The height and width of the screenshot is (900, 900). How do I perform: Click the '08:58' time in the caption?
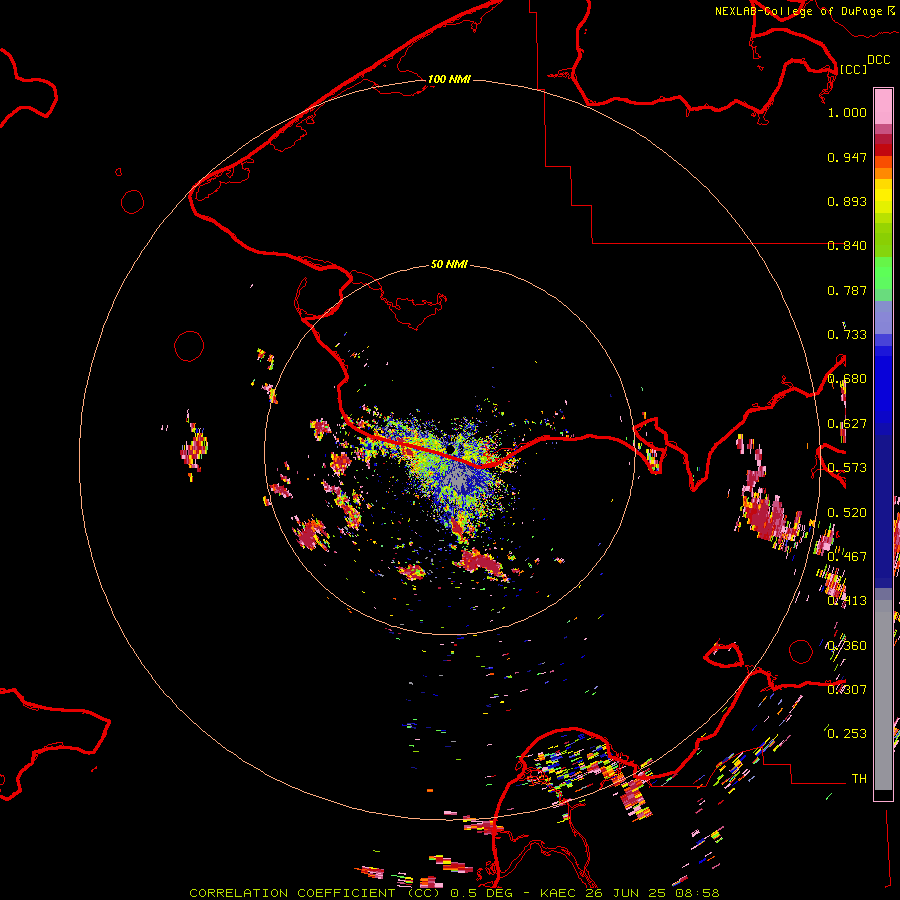697,893
